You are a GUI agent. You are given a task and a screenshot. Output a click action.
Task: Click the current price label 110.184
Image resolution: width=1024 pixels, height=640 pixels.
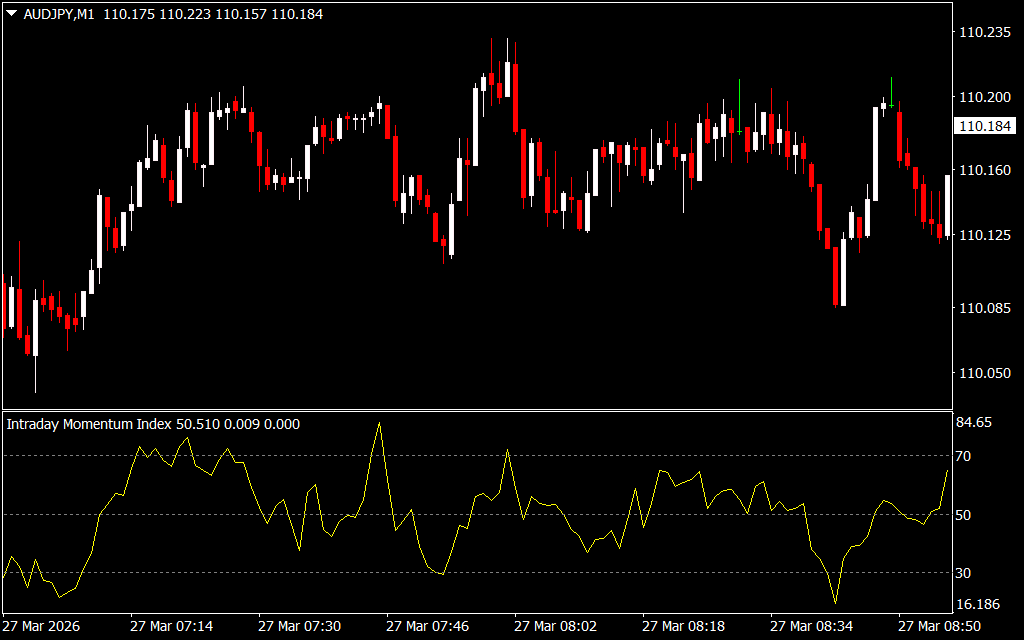coord(983,127)
